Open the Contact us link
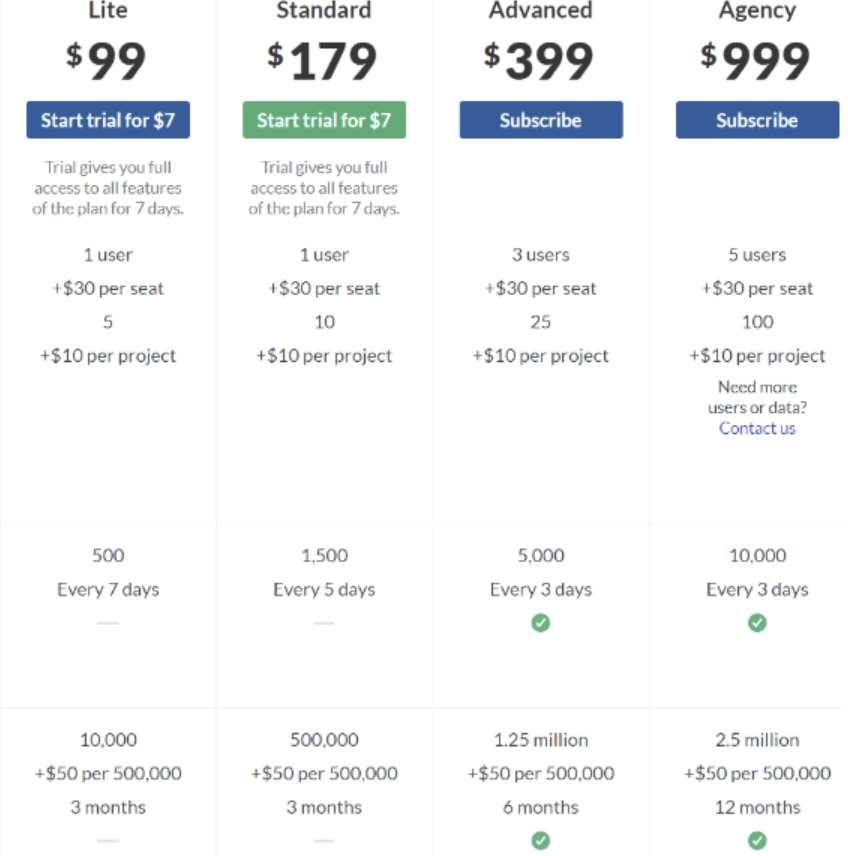 pos(757,429)
